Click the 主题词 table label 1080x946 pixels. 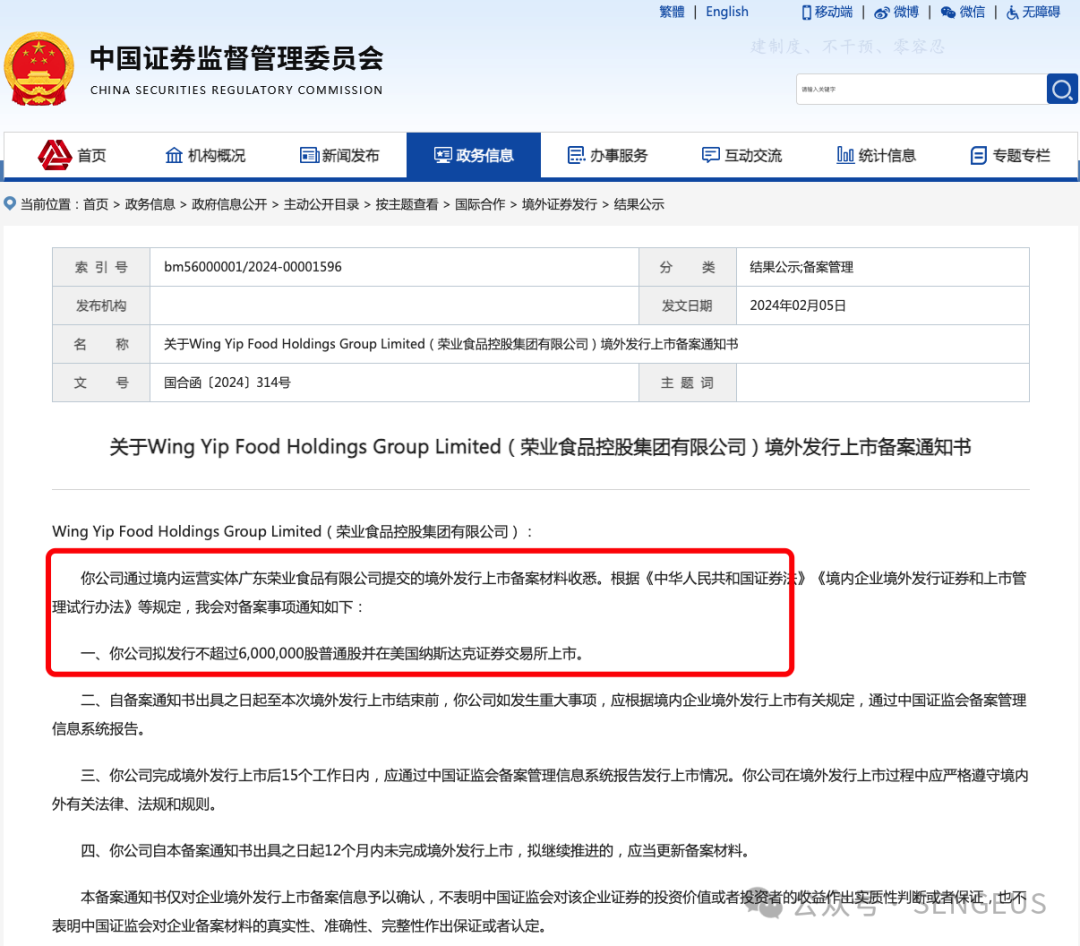(687, 382)
